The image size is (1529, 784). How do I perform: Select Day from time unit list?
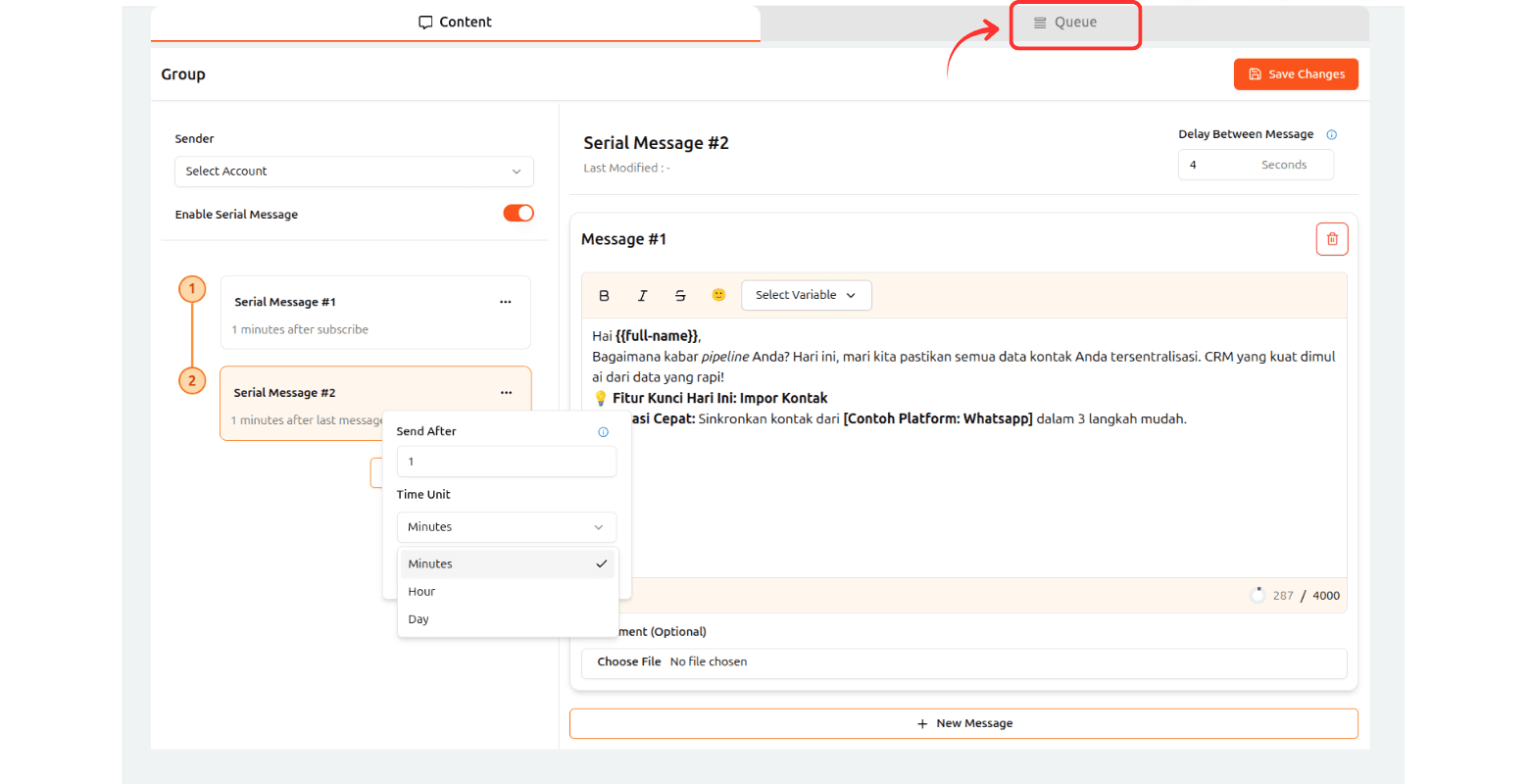pos(419,619)
